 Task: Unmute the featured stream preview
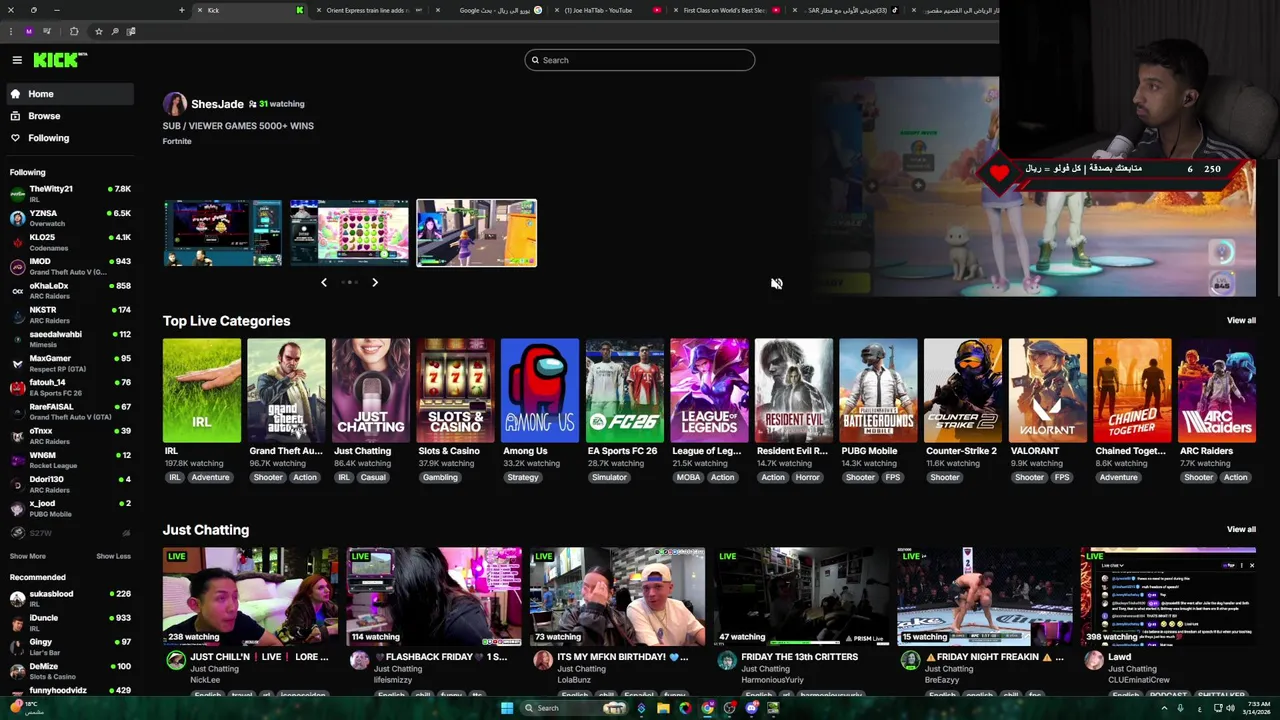point(777,284)
